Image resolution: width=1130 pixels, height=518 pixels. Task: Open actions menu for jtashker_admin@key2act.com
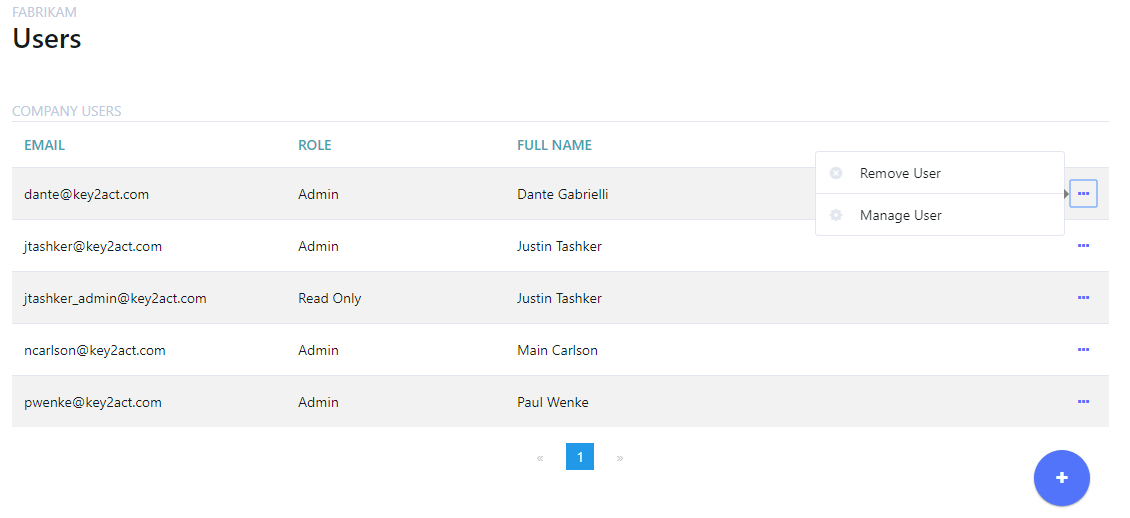tap(1083, 298)
